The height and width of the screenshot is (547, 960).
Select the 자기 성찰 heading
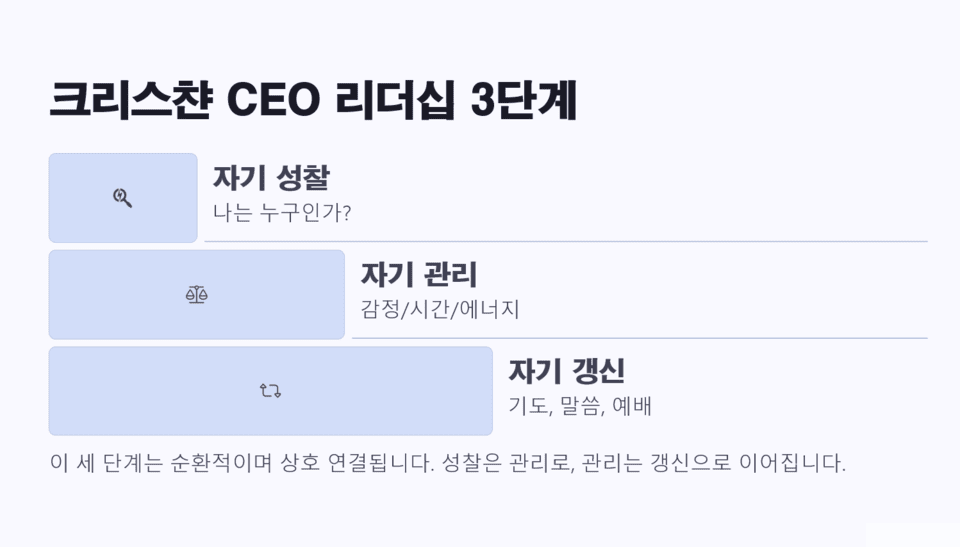coord(271,179)
